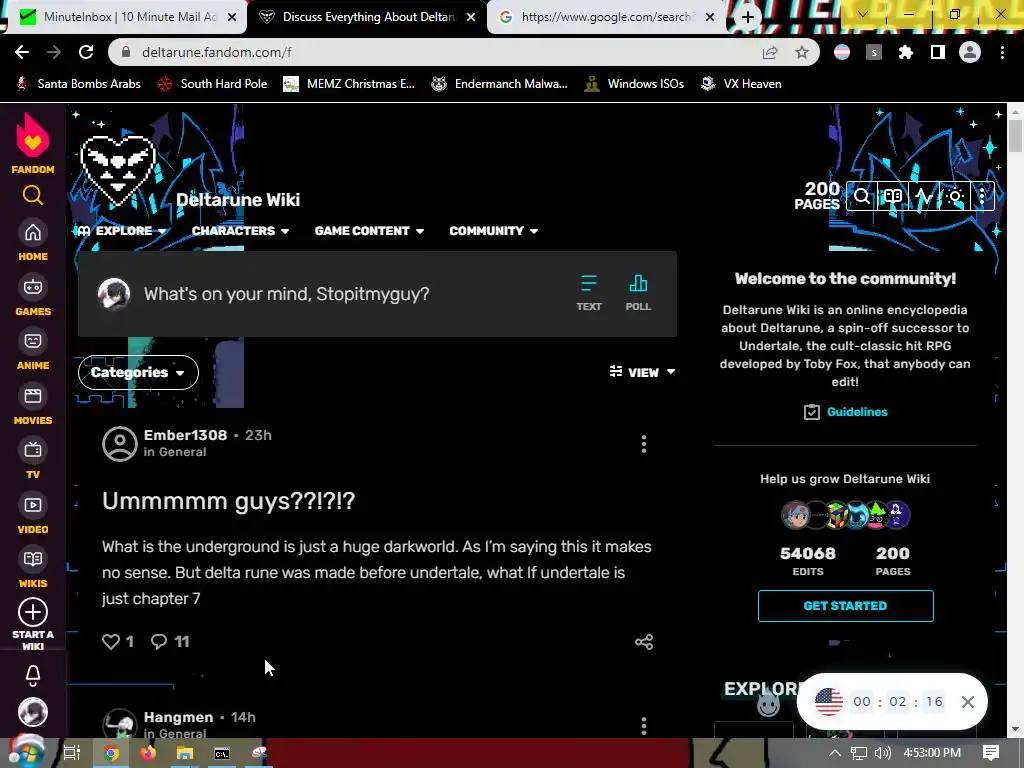Open Chrome side panel icon

coord(938,52)
